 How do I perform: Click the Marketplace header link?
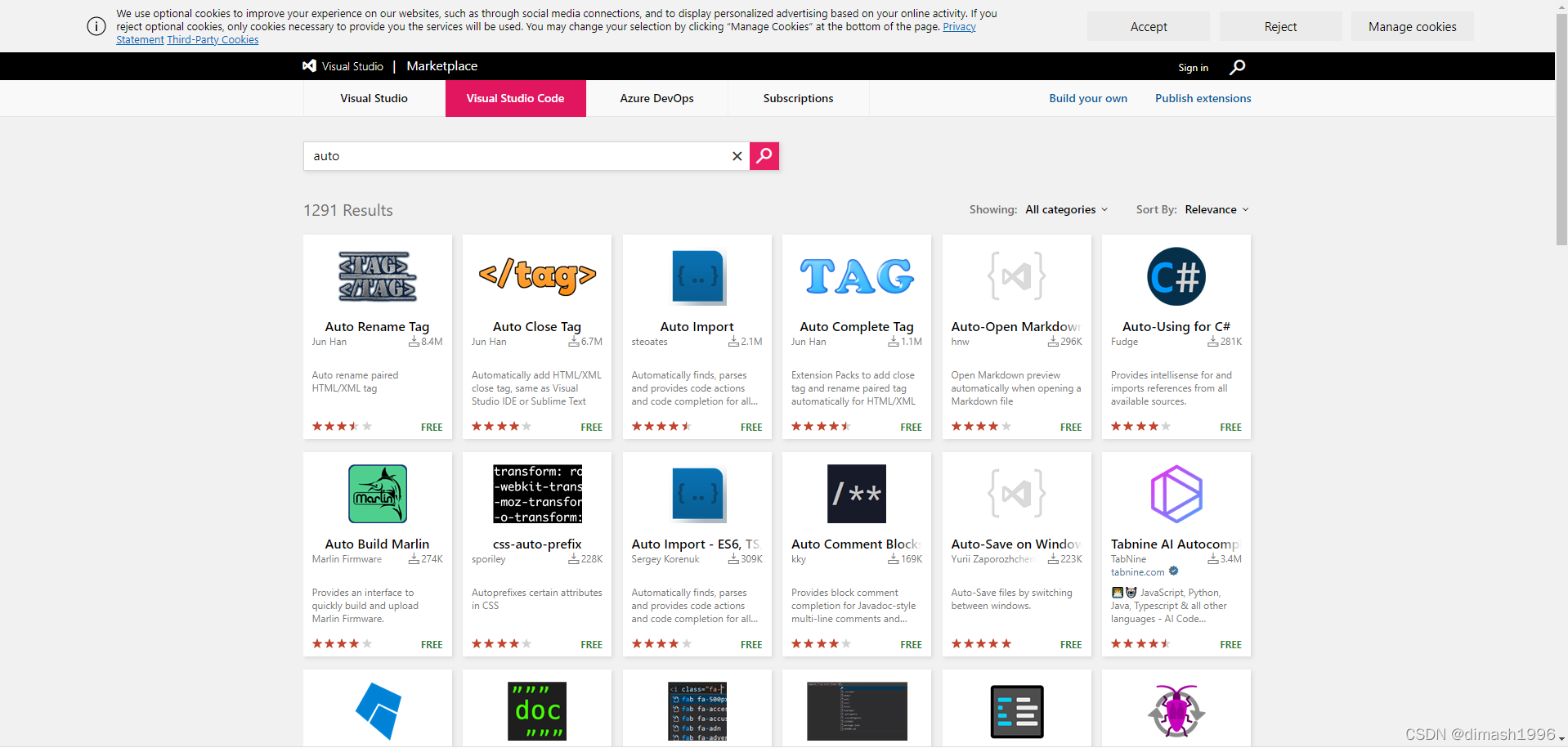tap(442, 66)
